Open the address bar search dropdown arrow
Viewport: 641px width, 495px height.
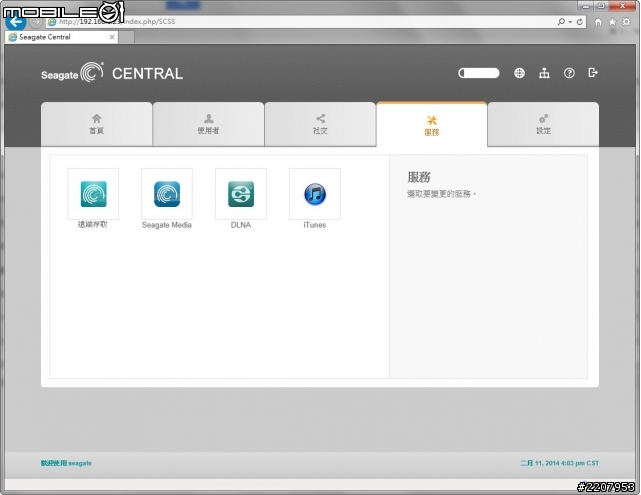570,22
